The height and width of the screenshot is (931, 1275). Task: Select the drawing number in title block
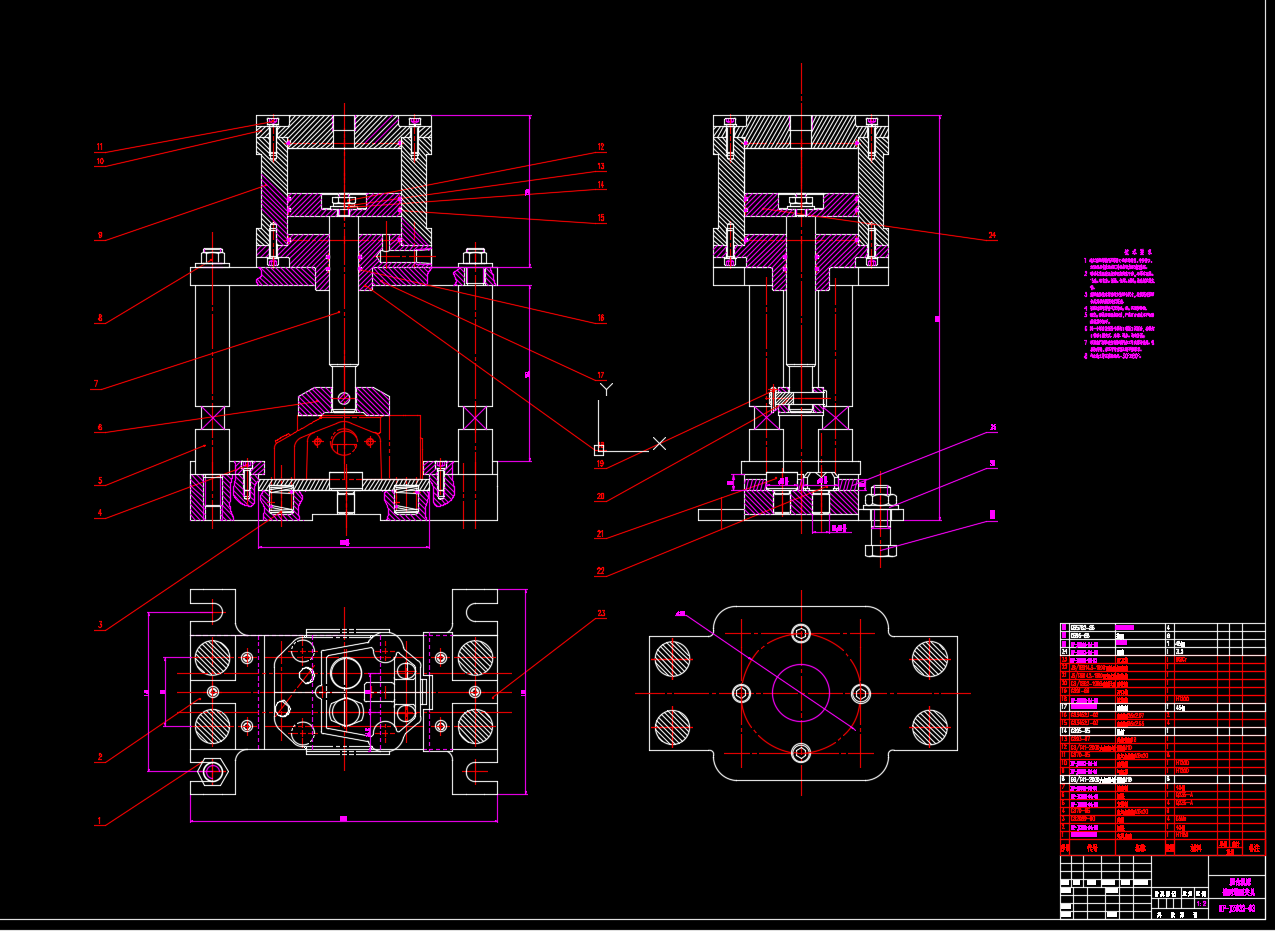tap(1237, 910)
